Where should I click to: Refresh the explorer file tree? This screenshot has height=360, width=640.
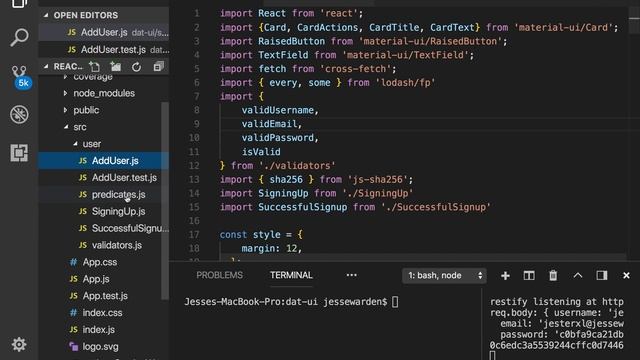pyautogui.click(x=136, y=67)
